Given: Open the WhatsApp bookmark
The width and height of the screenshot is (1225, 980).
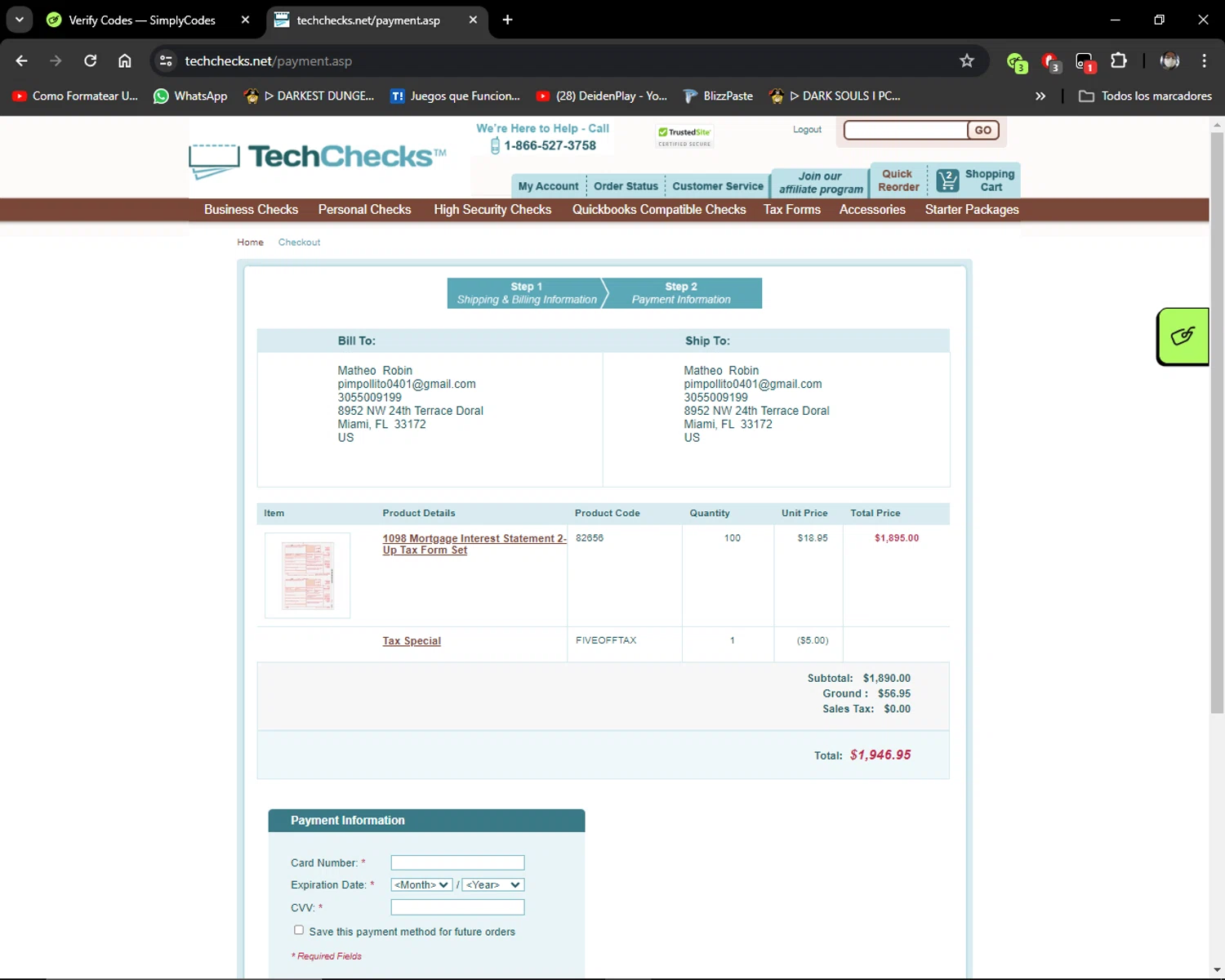Looking at the screenshot, I should pyautogui.click(x=190, y=96).
